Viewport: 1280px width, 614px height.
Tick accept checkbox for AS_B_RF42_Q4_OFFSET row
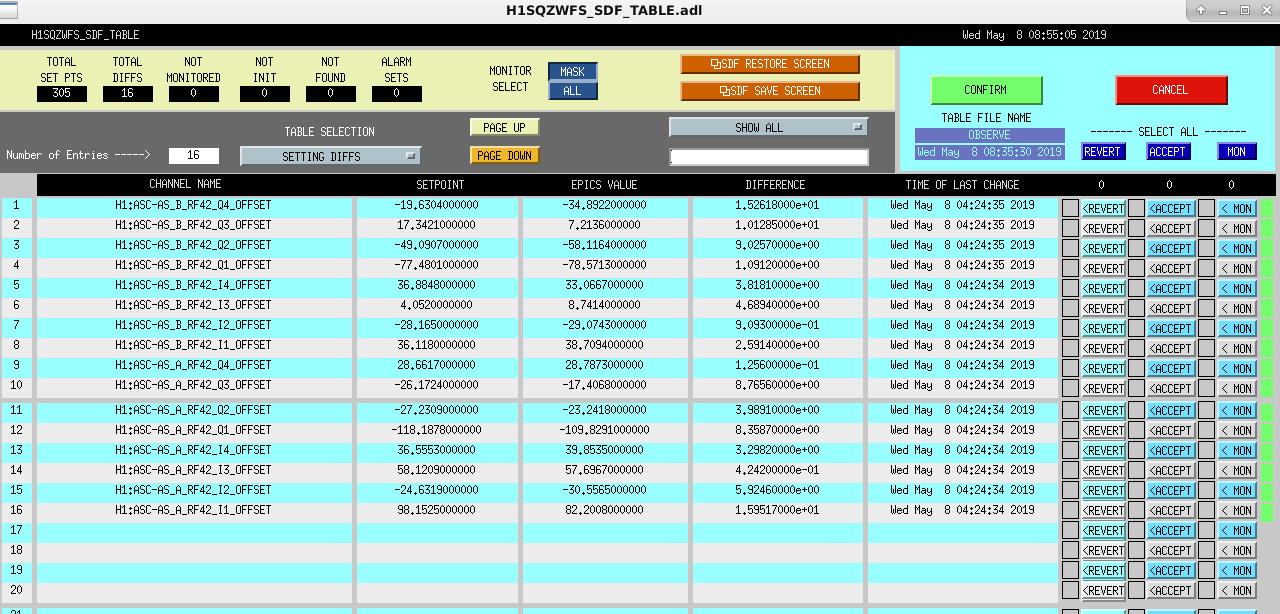pos(1136,208)
